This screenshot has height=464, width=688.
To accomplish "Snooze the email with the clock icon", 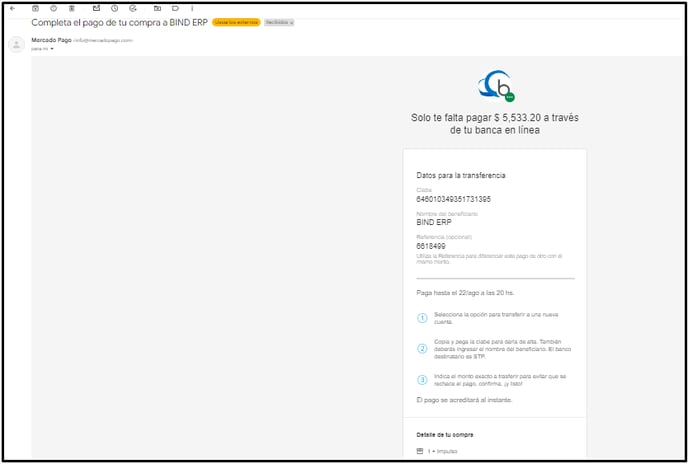I will point(115,8).
